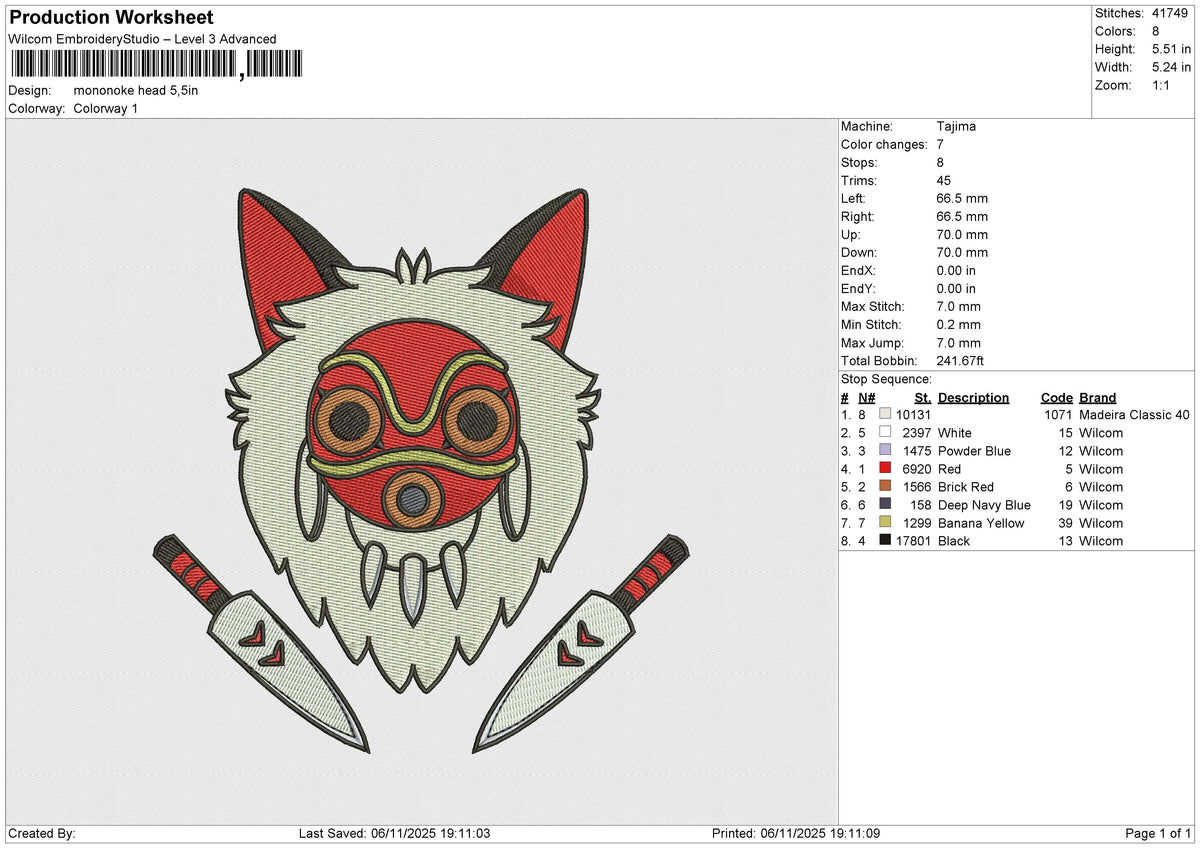Click the 'White' description row
1200x848 pixels.
pyautogui.click(x=955, y=433)
